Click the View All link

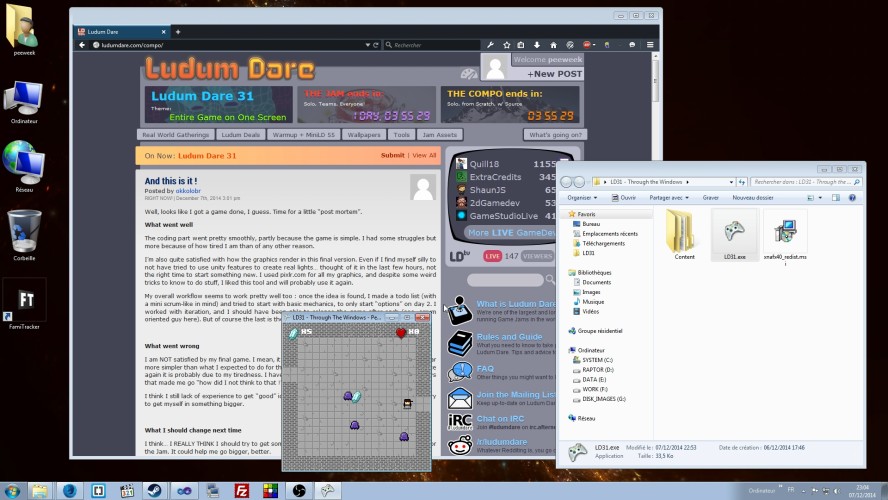click(x=424, y=155)
